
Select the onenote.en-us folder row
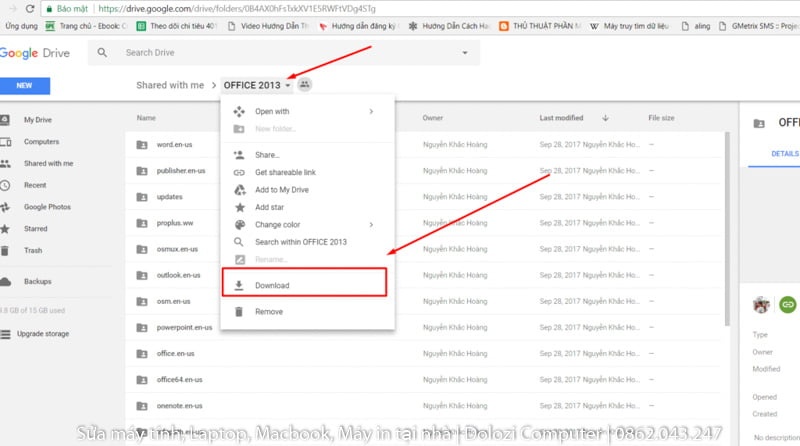[423, 406]
